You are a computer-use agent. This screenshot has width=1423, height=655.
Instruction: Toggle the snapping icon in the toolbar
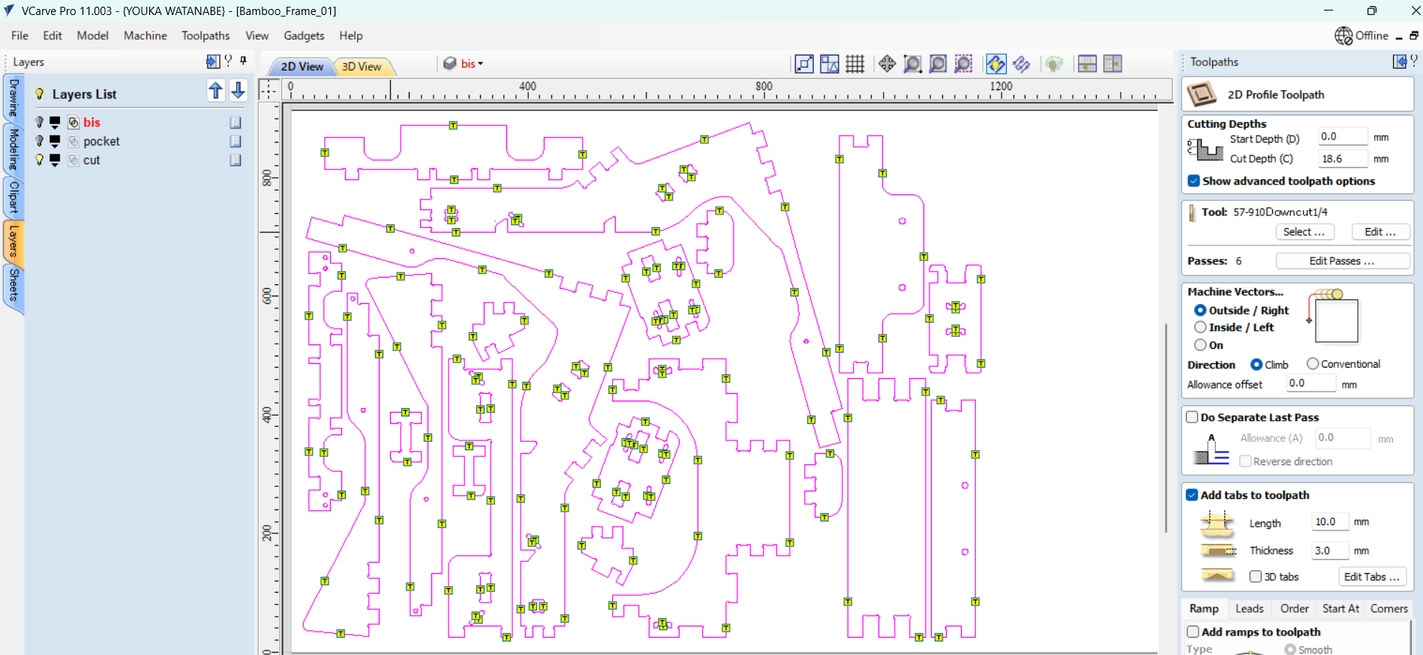pyautogui.click(x=996, y=63)
